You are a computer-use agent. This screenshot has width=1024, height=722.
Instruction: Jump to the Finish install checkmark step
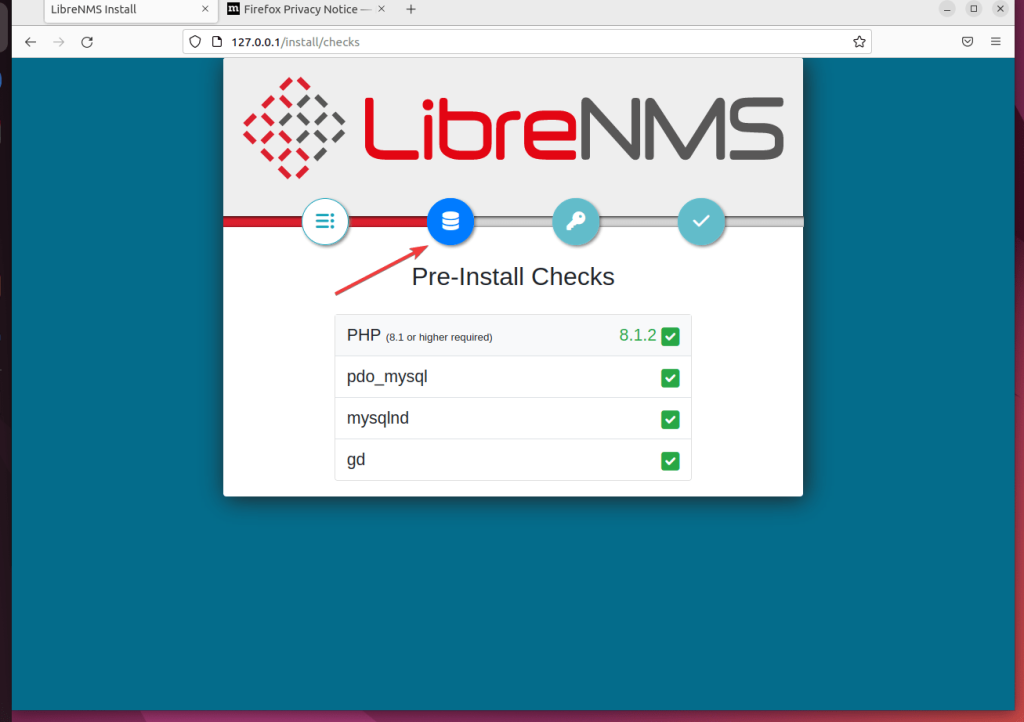701,221
